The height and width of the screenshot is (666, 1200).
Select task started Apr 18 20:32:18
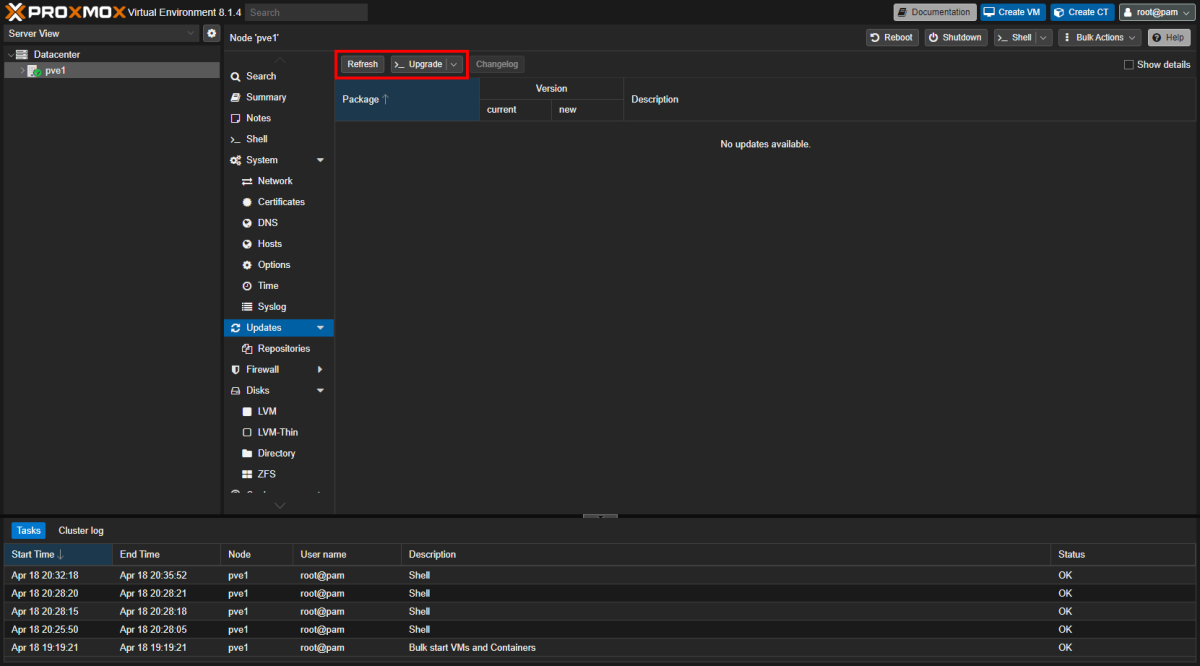(599, 575)
